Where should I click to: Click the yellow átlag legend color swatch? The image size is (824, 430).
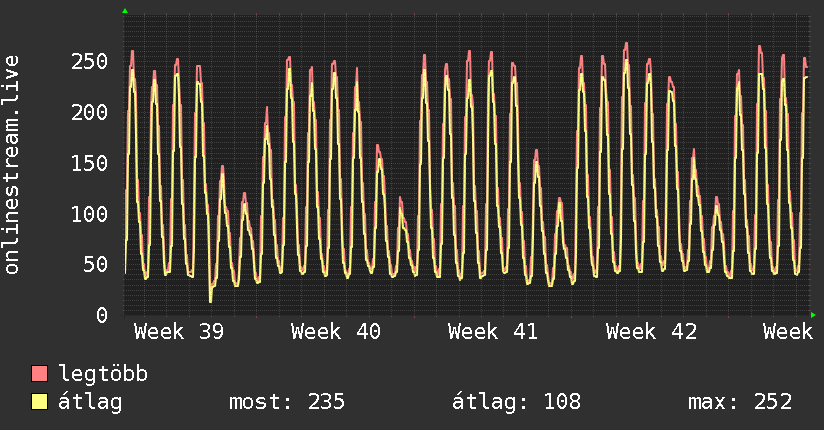[x=39, y=402]
